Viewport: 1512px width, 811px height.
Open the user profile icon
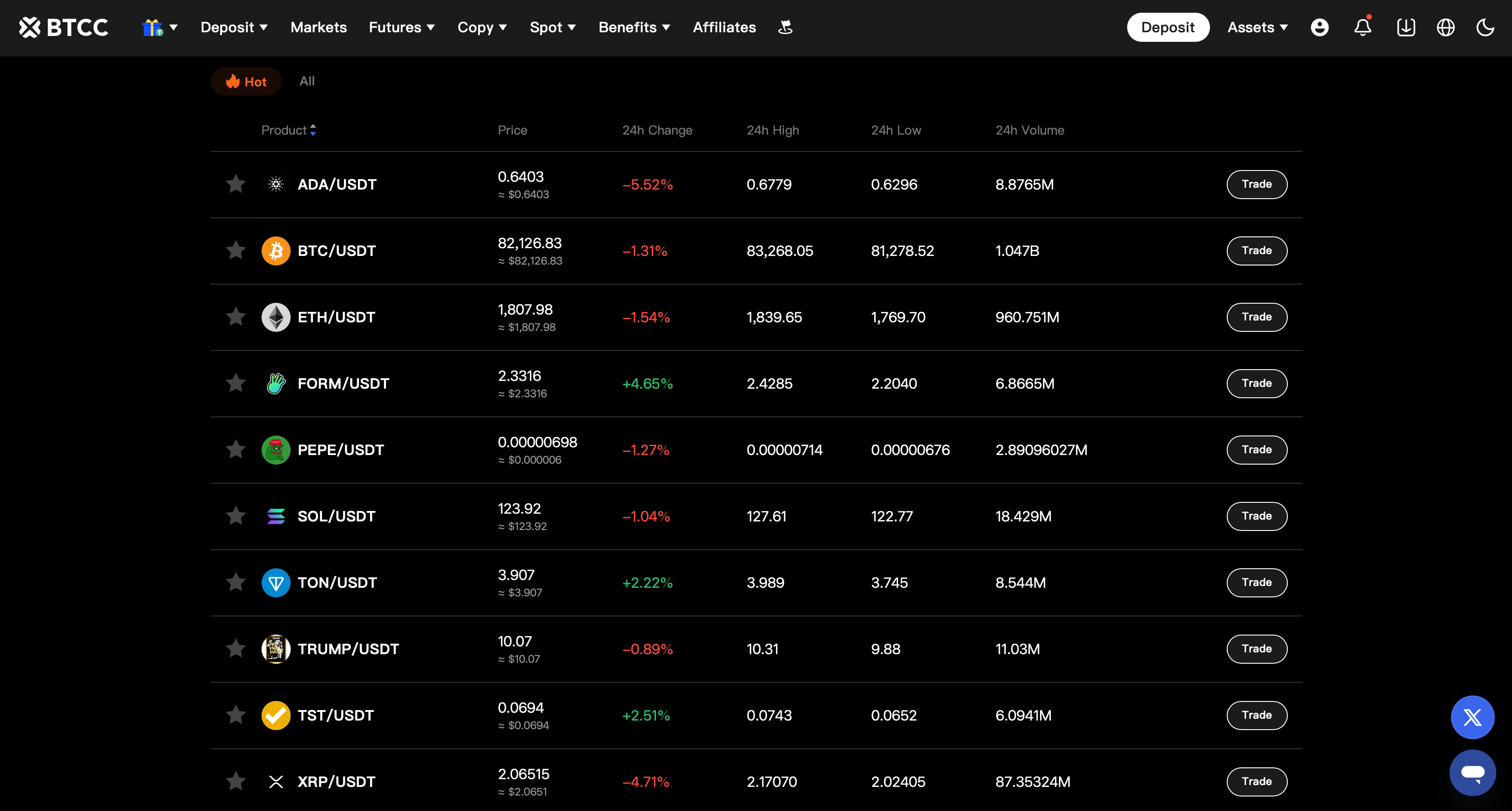(x=1320, y=27)
